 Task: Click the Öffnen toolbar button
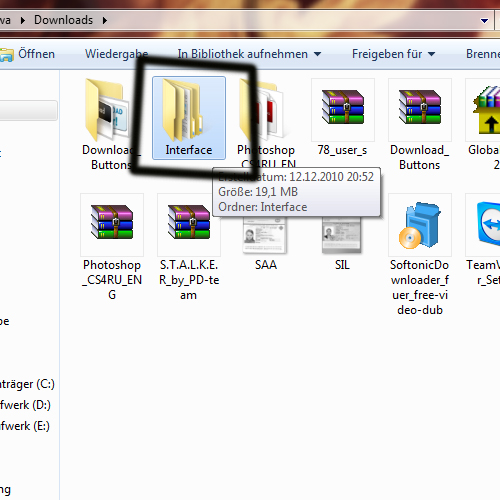coord(28,54)
